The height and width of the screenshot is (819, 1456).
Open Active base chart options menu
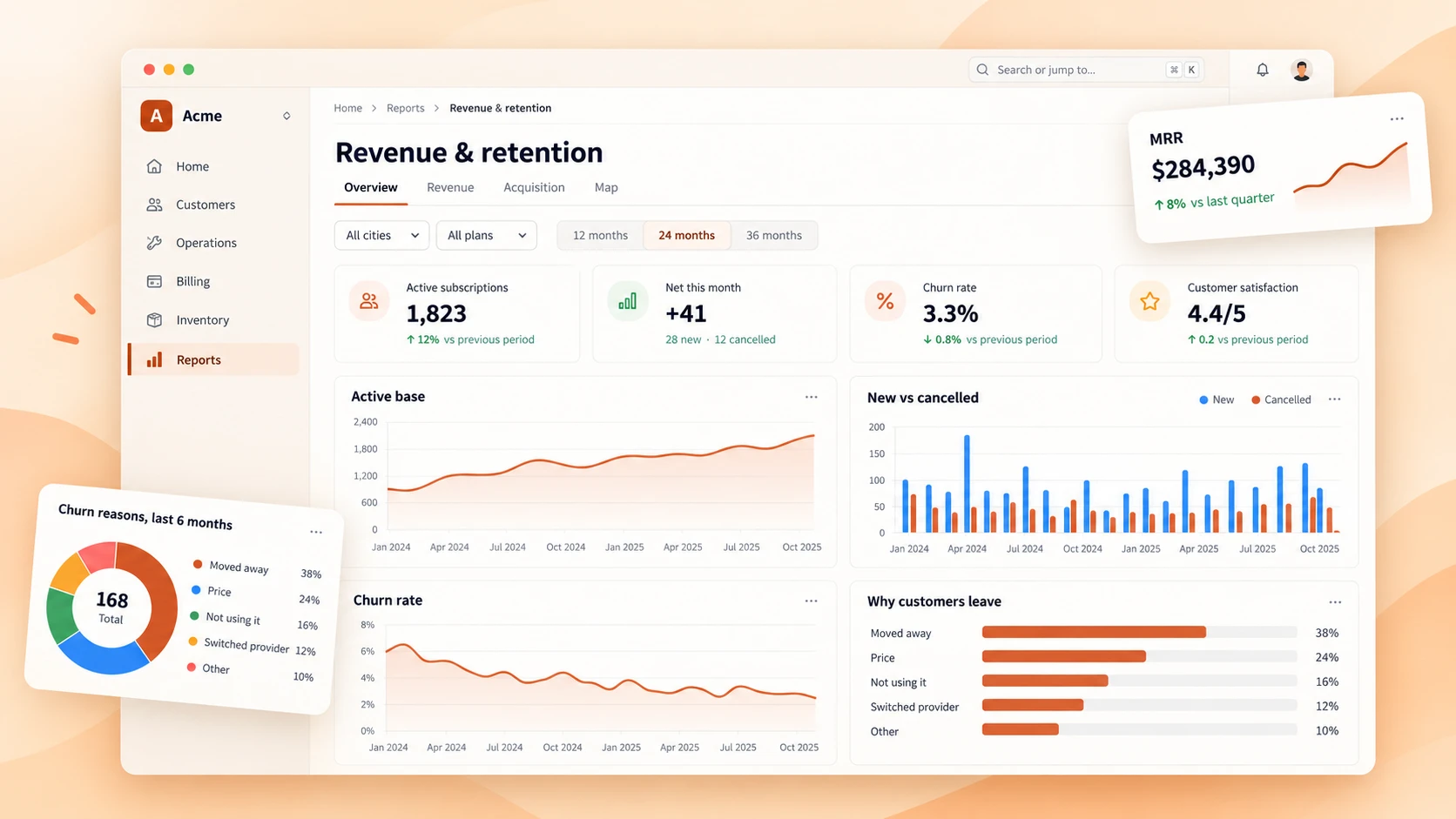pyautogui.click(x=811, y=397)
